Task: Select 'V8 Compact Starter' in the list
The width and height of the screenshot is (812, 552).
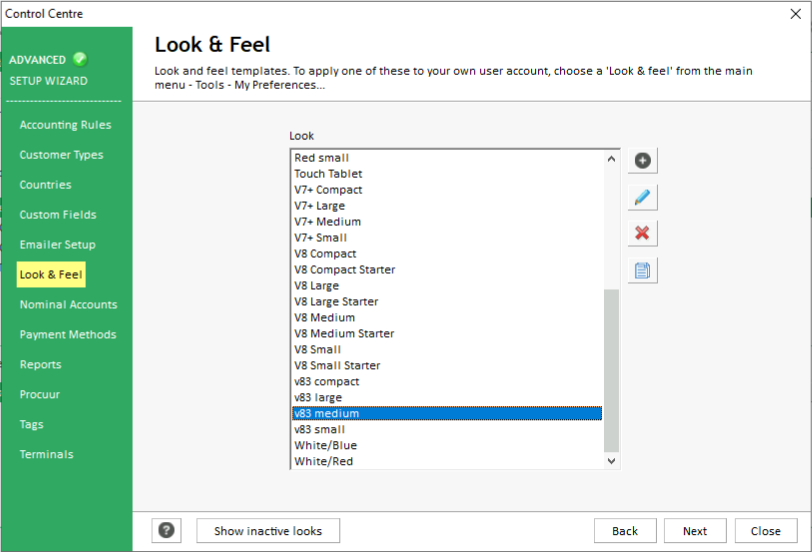Action: pos(447,270)
